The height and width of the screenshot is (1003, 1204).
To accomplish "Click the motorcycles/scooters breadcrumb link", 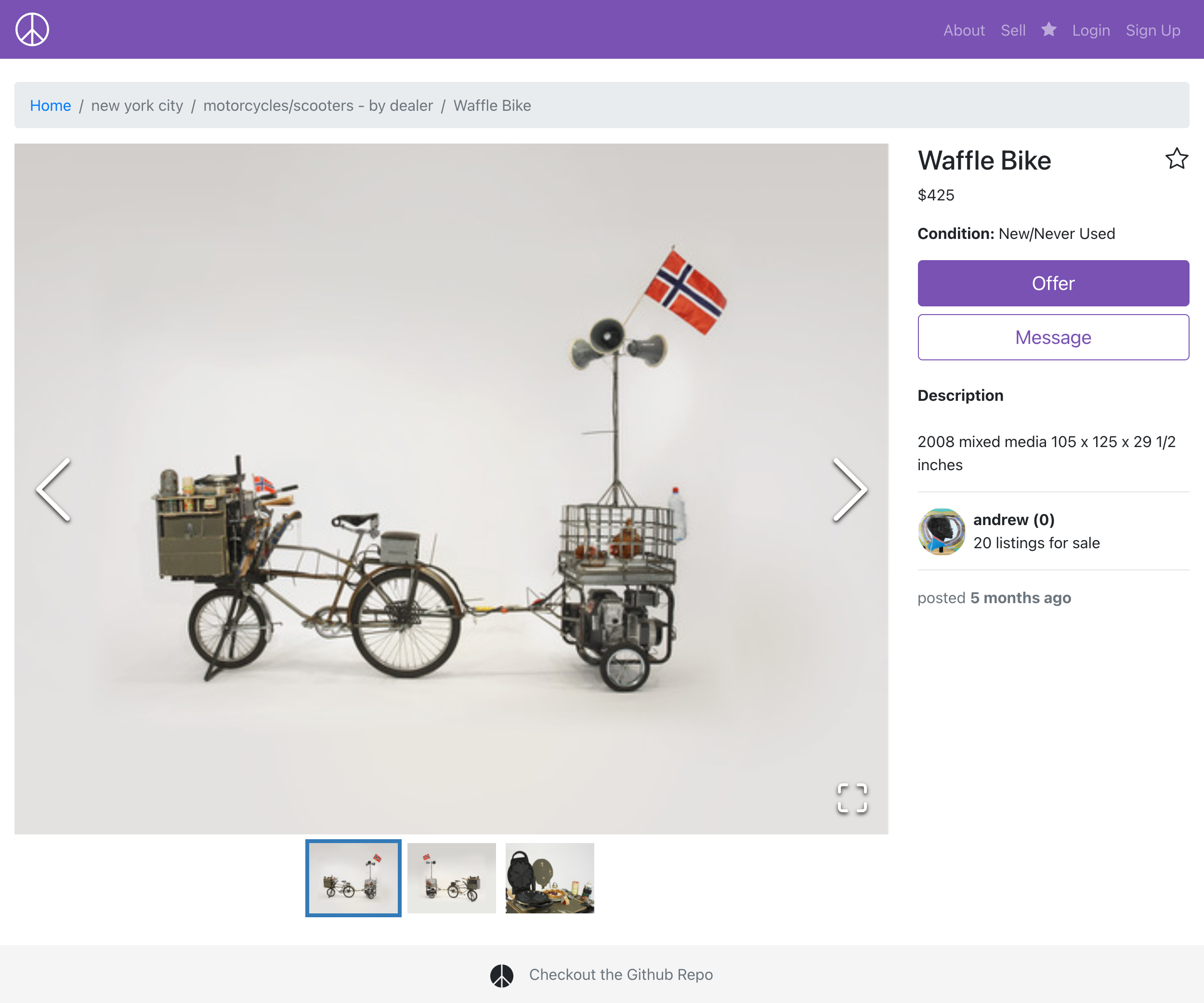I will (318, 105).
